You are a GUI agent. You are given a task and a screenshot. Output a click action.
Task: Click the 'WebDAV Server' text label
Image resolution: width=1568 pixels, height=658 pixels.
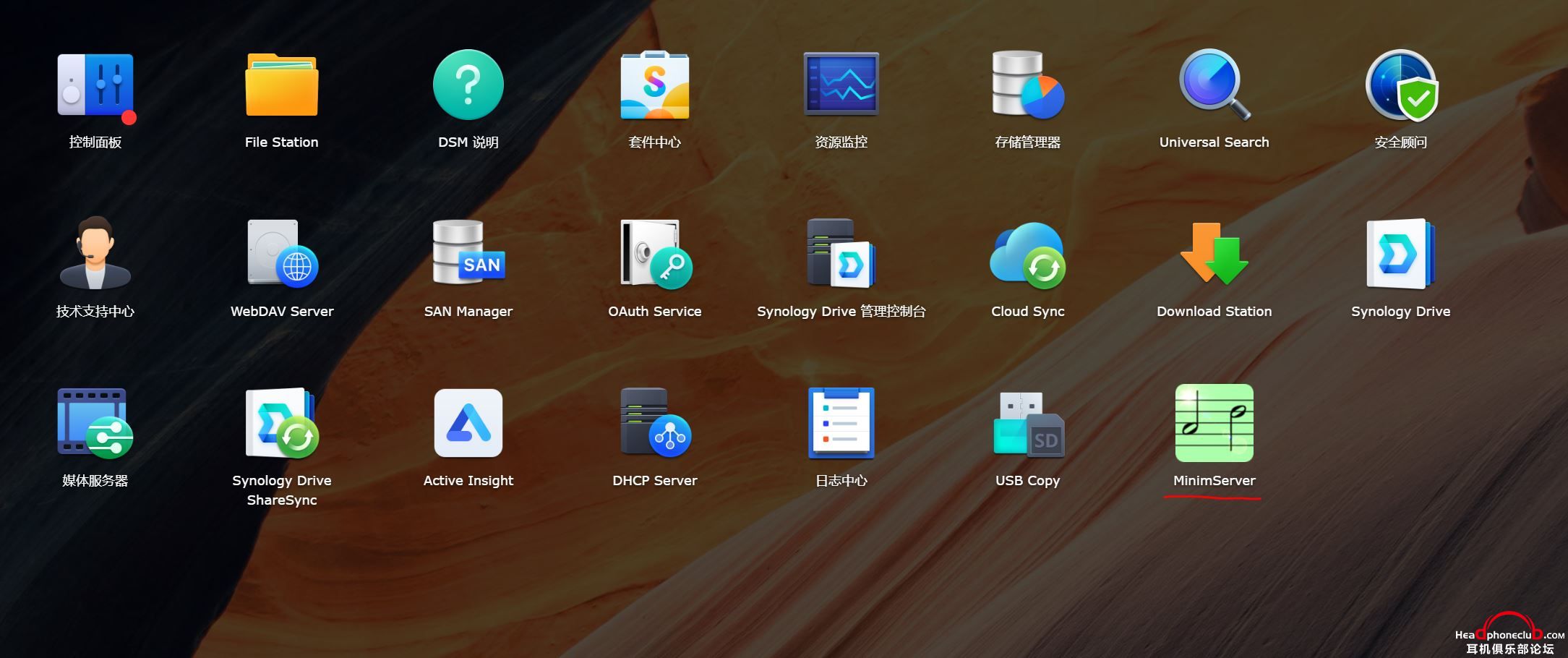click(x=282, y=312)
